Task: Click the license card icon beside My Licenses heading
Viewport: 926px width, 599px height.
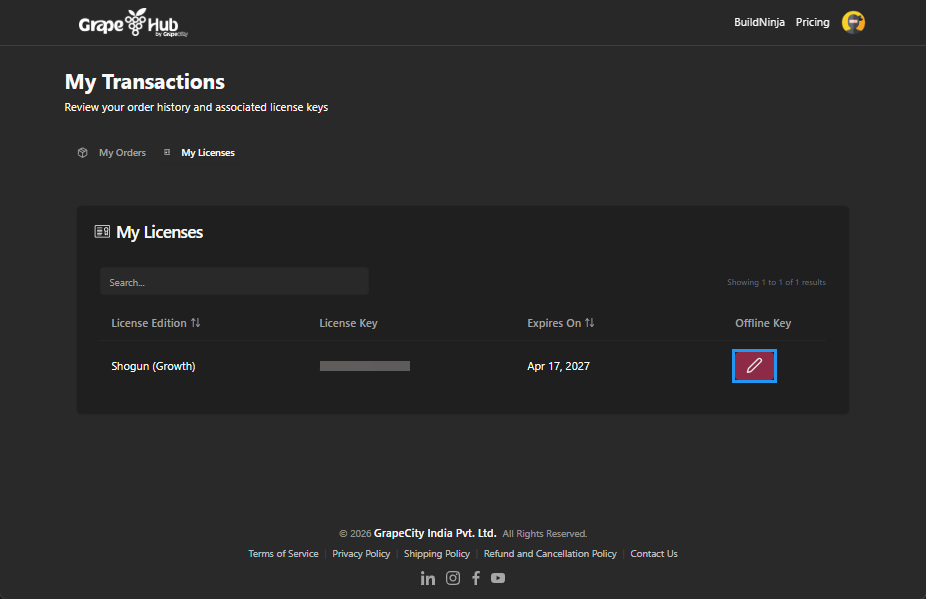Action: pos(101,230)
